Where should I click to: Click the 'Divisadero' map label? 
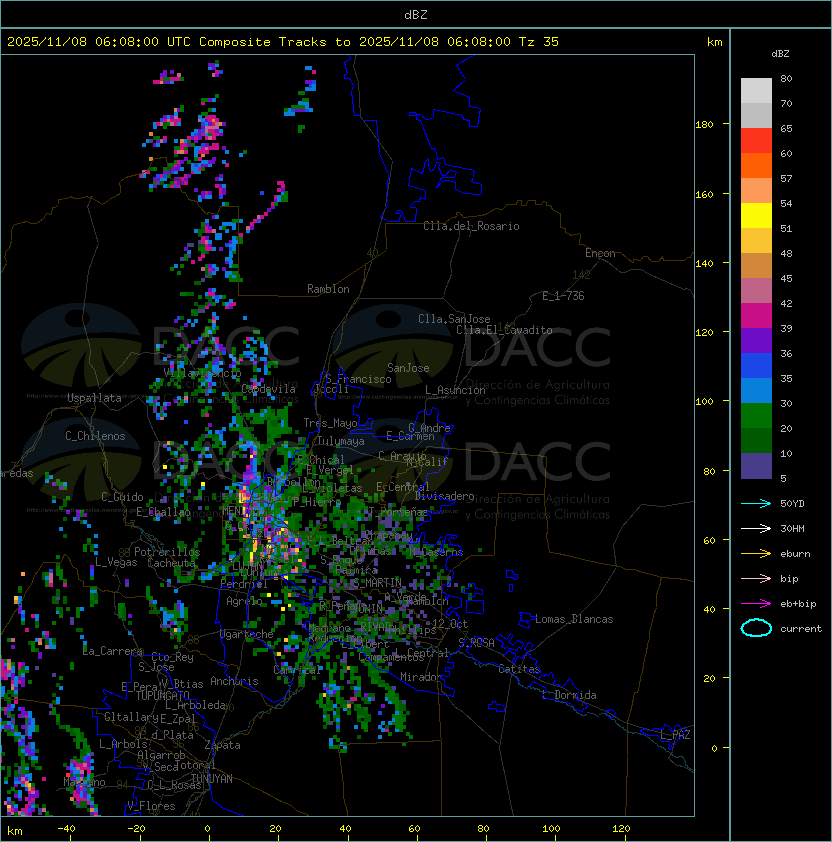tap(444, 496)
